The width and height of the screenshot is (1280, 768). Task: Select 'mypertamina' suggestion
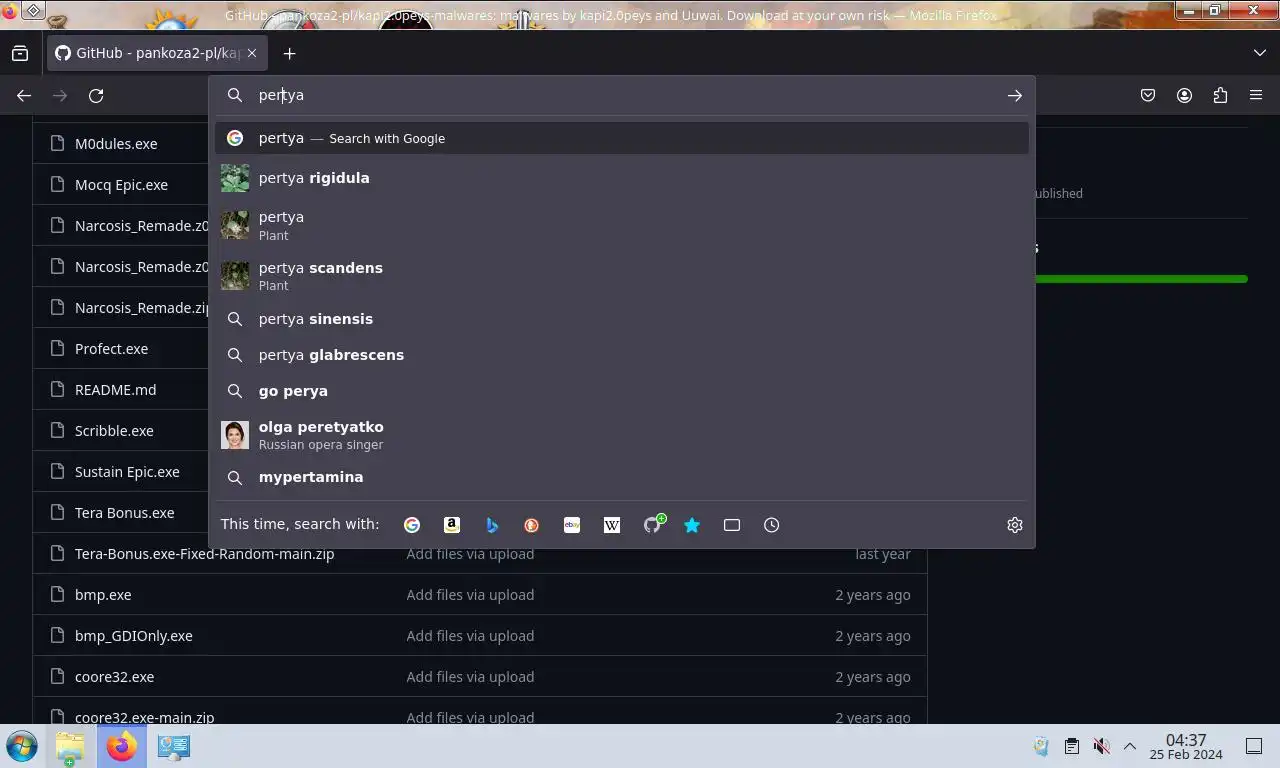tap(622, 477)
